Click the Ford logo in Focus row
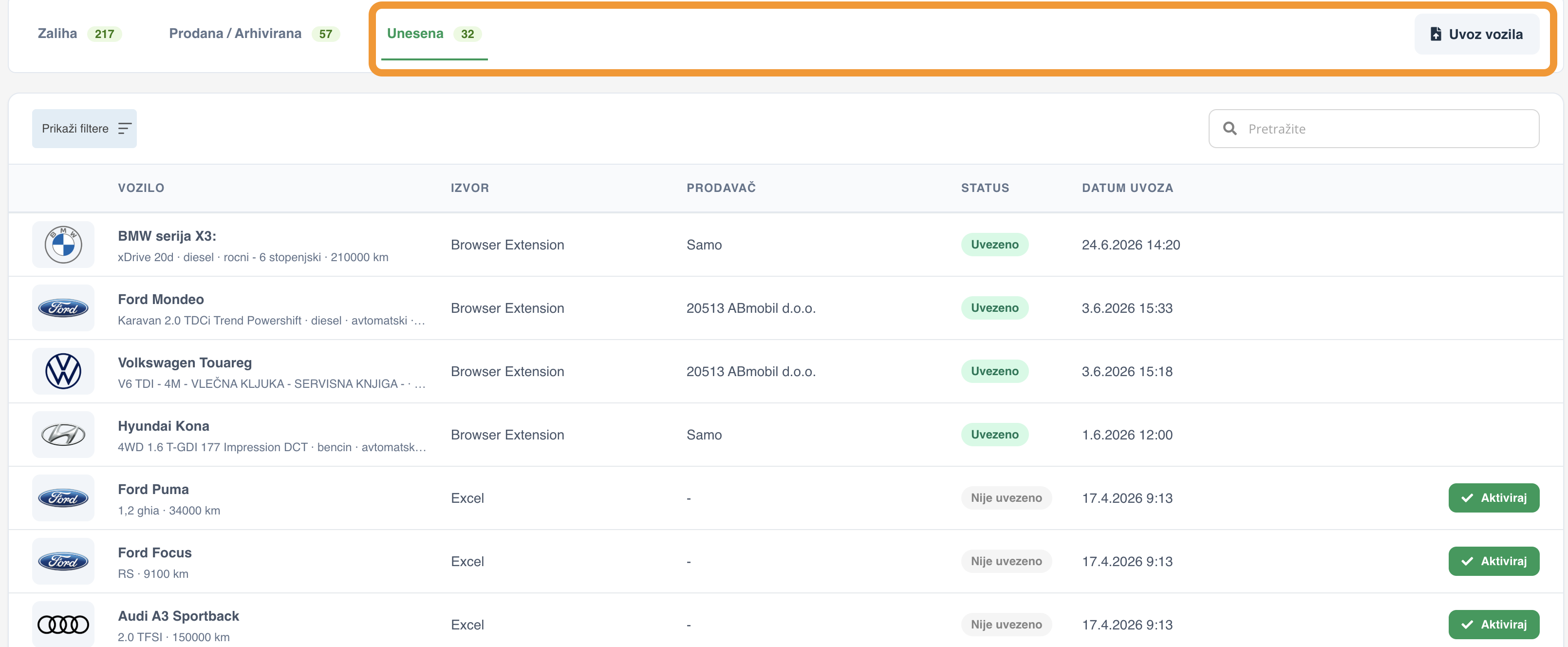 tap(63, 562)
